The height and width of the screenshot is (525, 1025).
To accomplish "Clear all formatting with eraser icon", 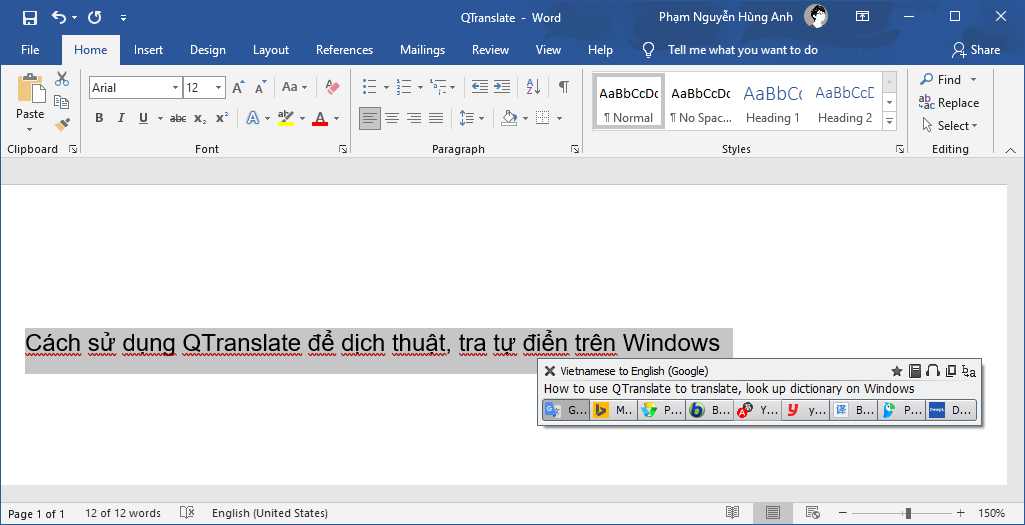I will pyautogui.click(x=333, y=87).
